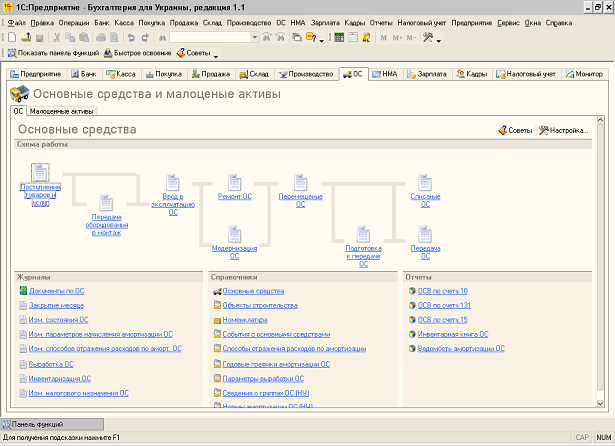Image resolution: width=615 pixels, height=446 pixels.
Task: Open the Файл menu
Action: tap(16, 23)
